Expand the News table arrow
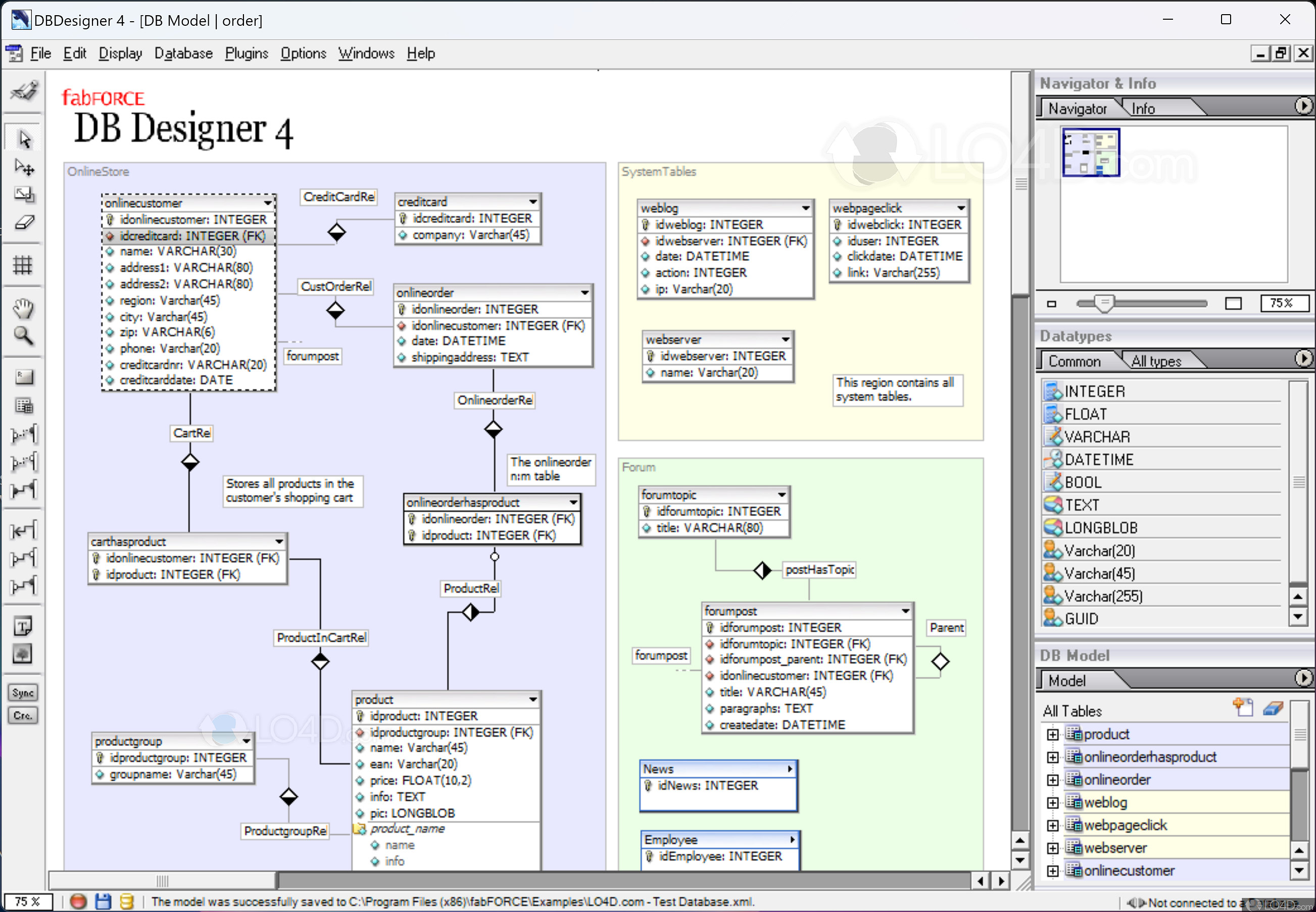1316x912 pixels. 790,769
